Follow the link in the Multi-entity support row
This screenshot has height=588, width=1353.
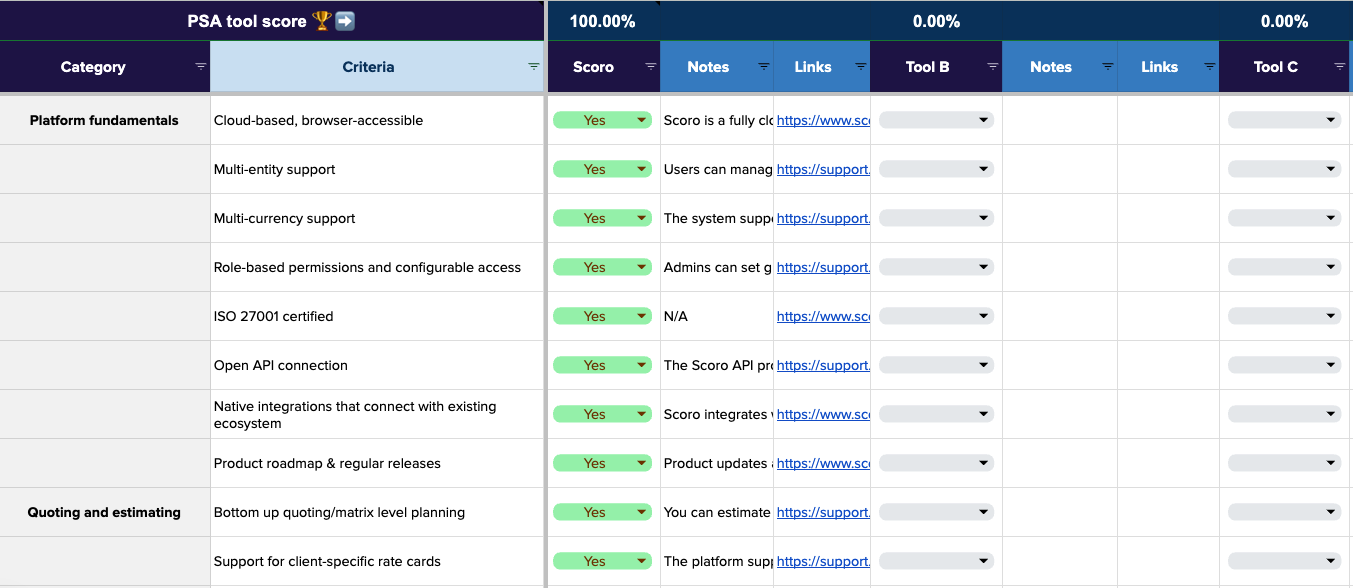click(823, 169)
